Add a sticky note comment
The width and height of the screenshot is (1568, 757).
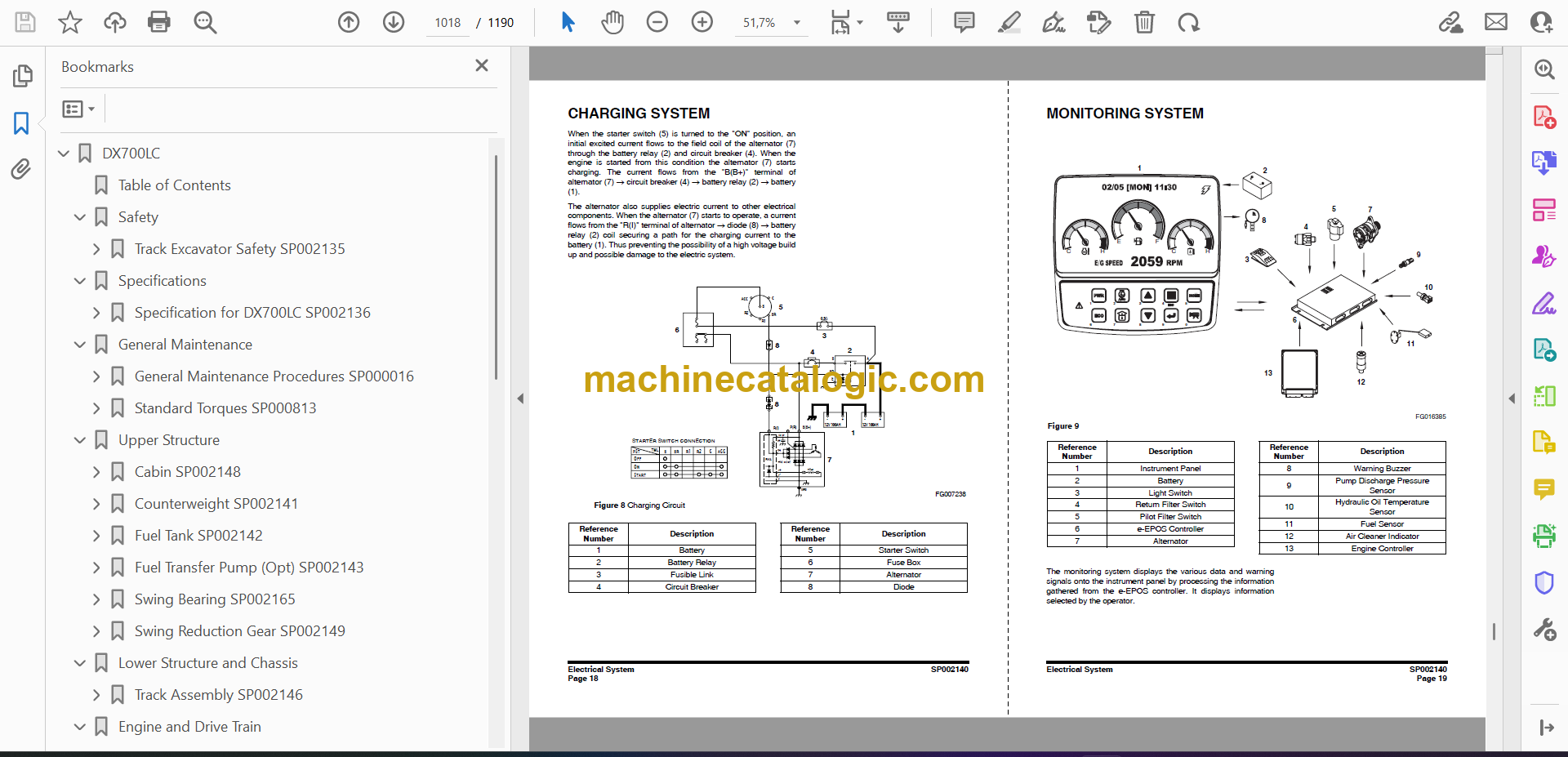click(964, 22)
